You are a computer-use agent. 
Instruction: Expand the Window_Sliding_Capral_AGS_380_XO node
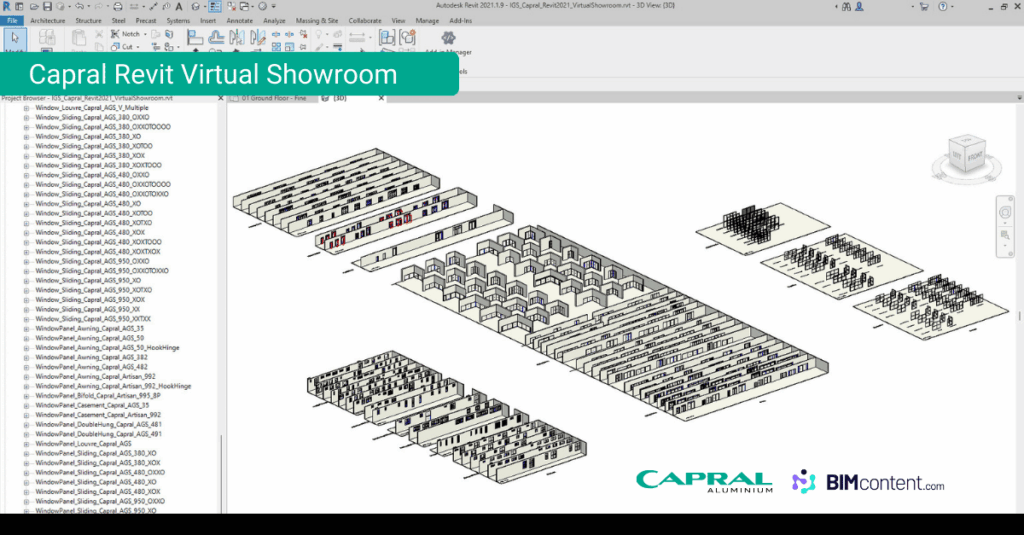[x=26, y=137]
